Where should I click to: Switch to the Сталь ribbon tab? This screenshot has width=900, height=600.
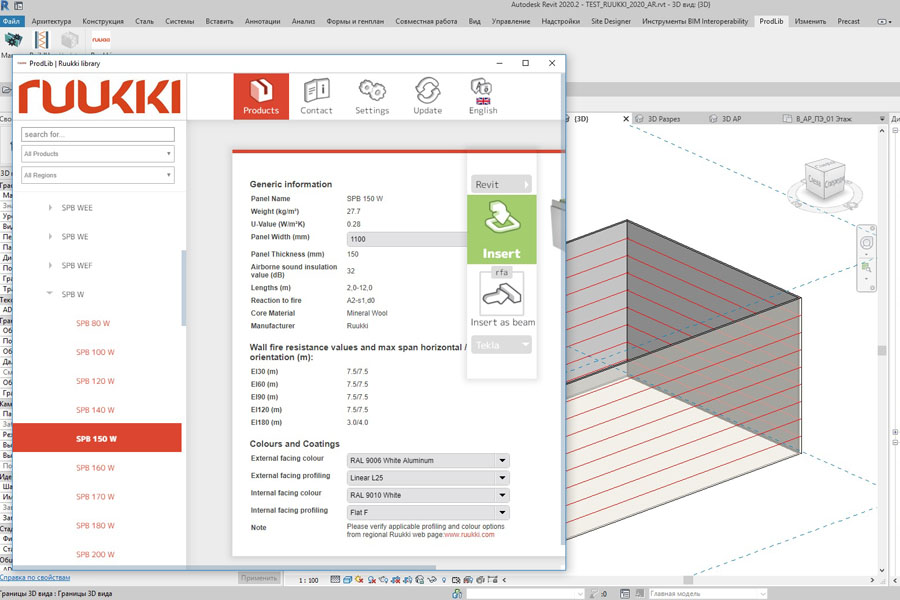pyautogui.click(x=144, y=21)
